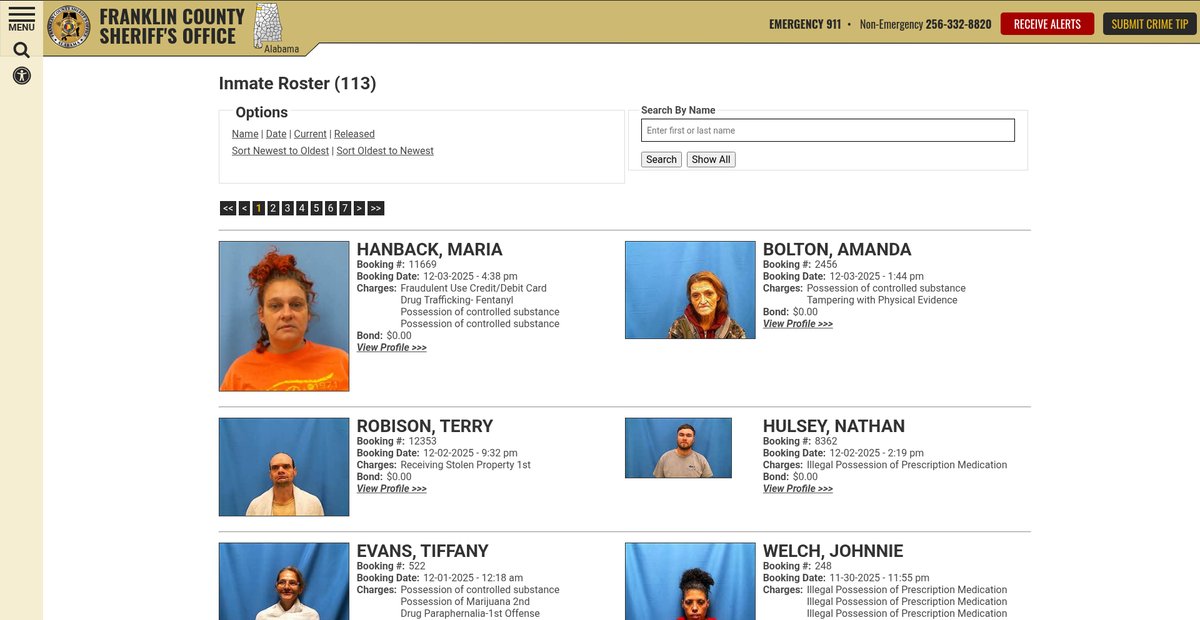Go to first page with << button
The height and width of the screenshot is (620, 1200).
(228, 208)
